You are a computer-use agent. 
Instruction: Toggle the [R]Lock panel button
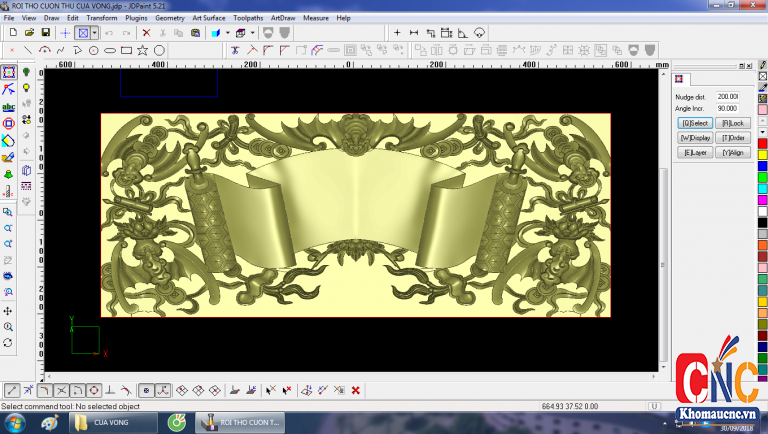[x=731, y=122]
